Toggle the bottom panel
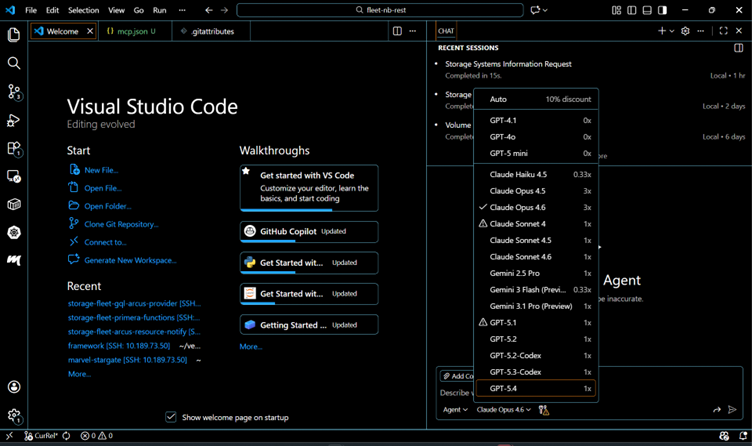Viewport: 752px width, 446px height. tap(647, 10)
